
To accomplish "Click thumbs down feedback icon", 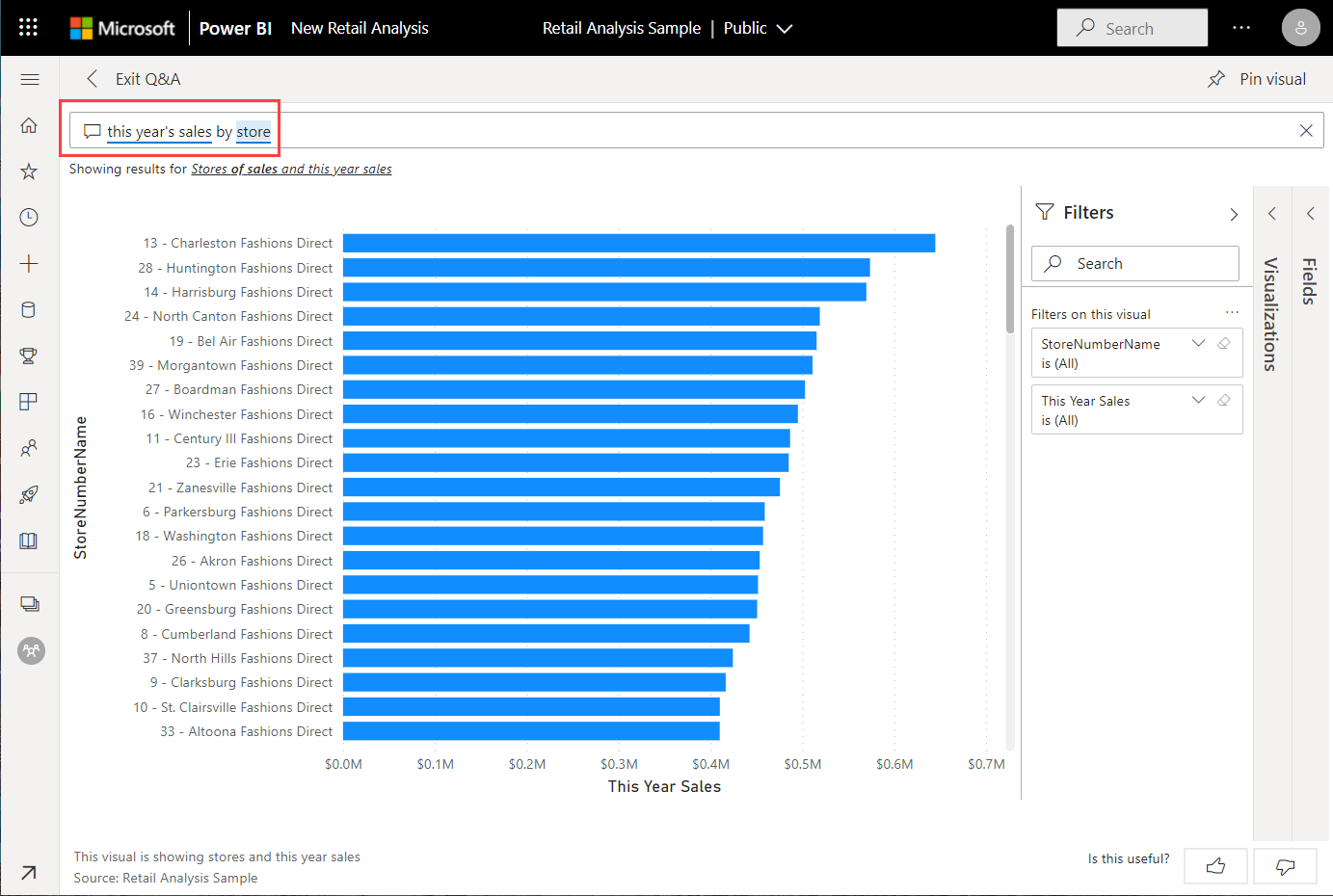I will point(1285,866).
